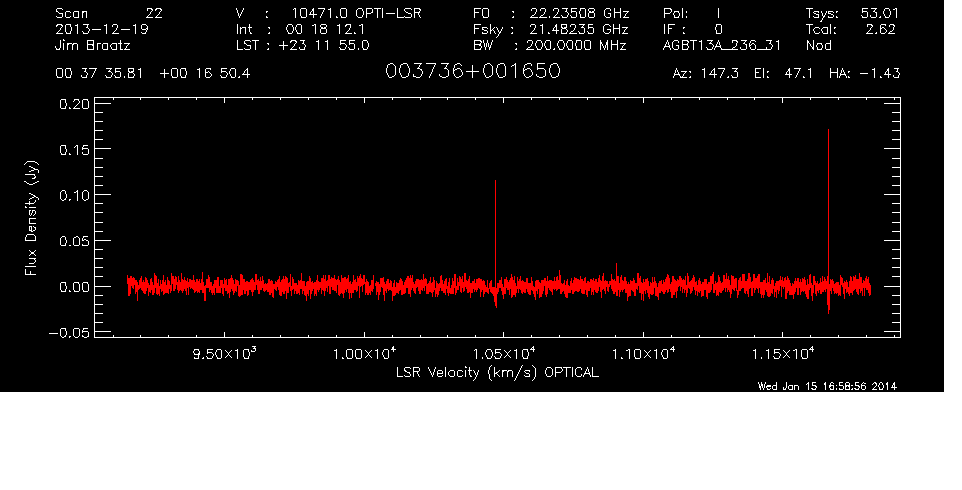Select the date 2013-12-19
962x490 pixels.
point(102,29)
